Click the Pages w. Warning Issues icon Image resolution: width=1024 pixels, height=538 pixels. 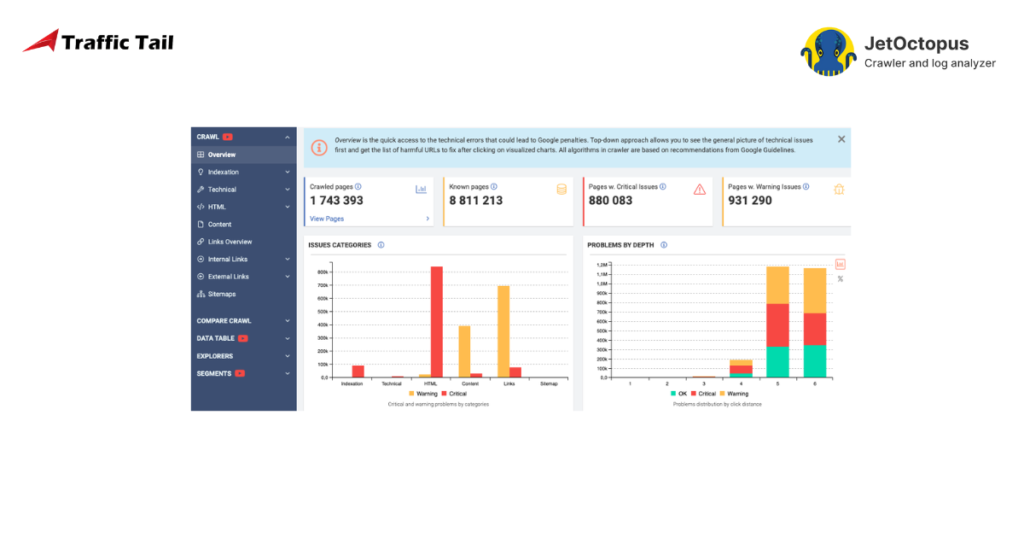839,189
